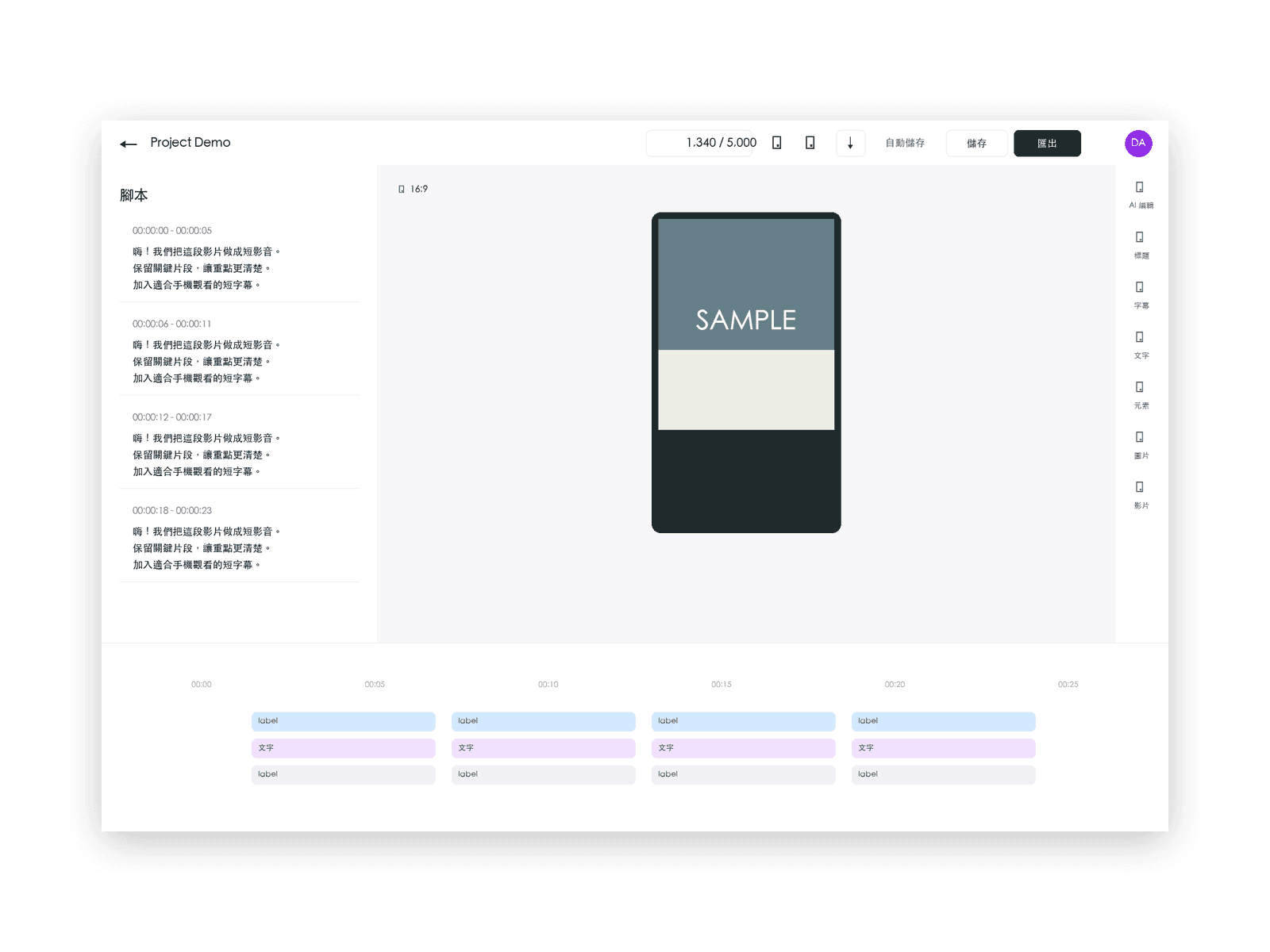Screen dimensions: 1270x952
Task: Open the 圖片 images panel
Action: 1141,444
